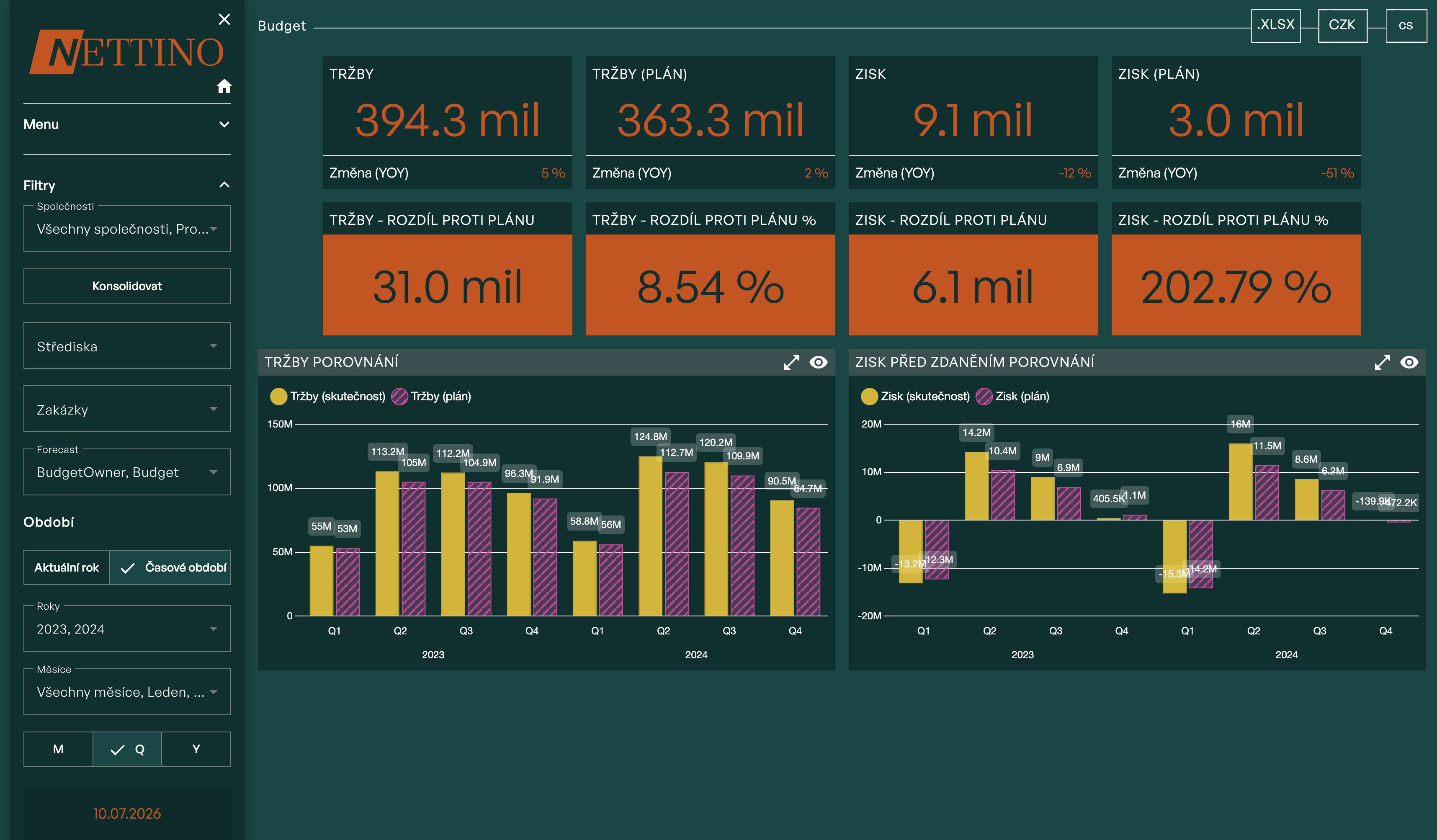Viewport: 1437px width, 840px height.
Task: Click the cs language button
Action: pyautogui.click(x=1406, y=25)
